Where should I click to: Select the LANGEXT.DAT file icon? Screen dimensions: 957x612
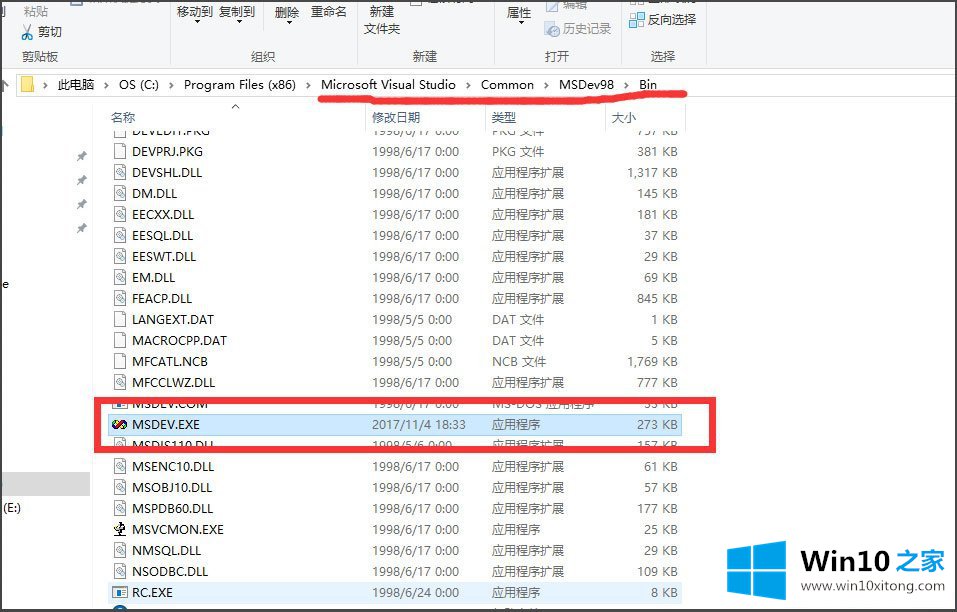click(x=120, y=319)
